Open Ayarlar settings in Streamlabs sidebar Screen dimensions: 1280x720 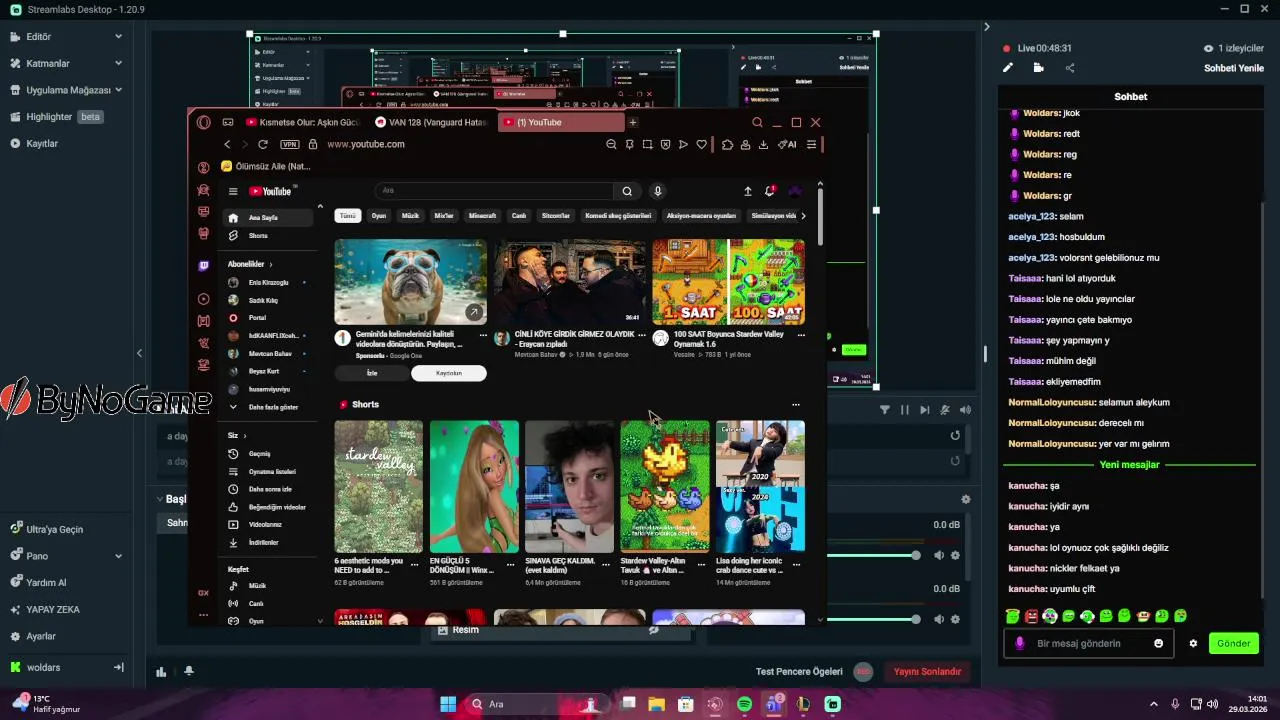click(x=33, y=636)
